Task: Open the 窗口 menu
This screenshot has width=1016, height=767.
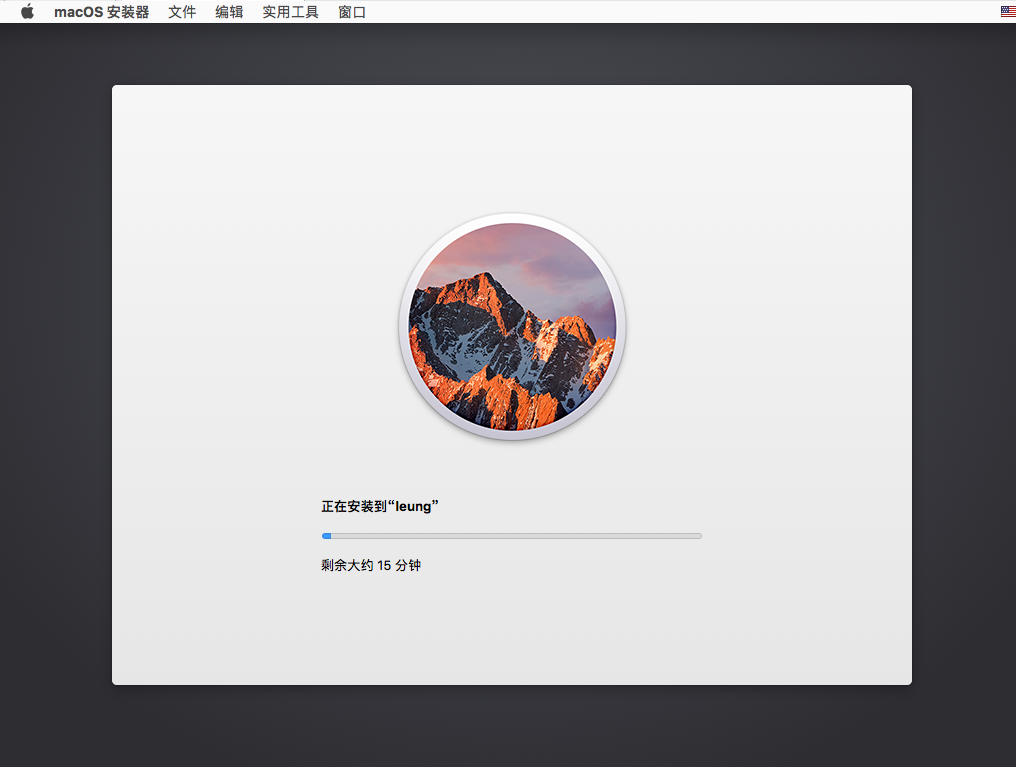Action: (352, 12)
